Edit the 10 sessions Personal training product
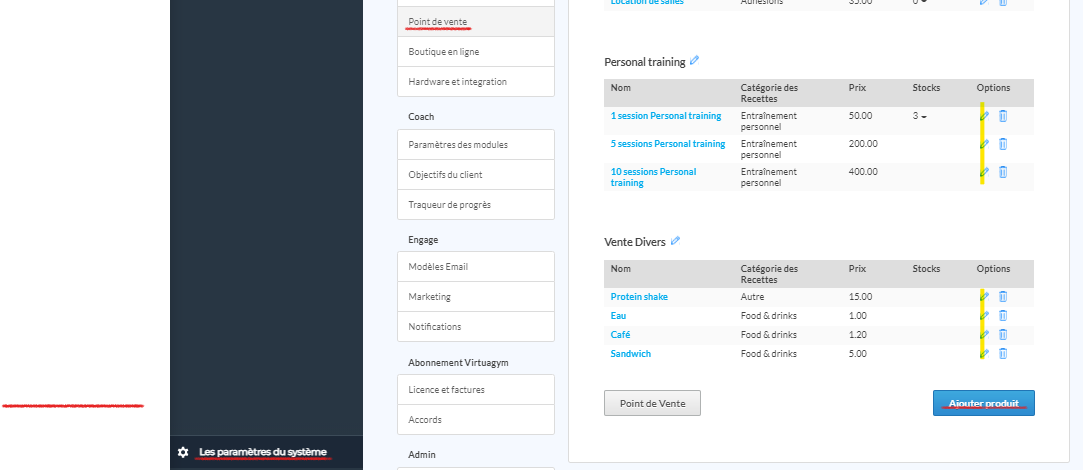1083x470 pixels. 985,171
